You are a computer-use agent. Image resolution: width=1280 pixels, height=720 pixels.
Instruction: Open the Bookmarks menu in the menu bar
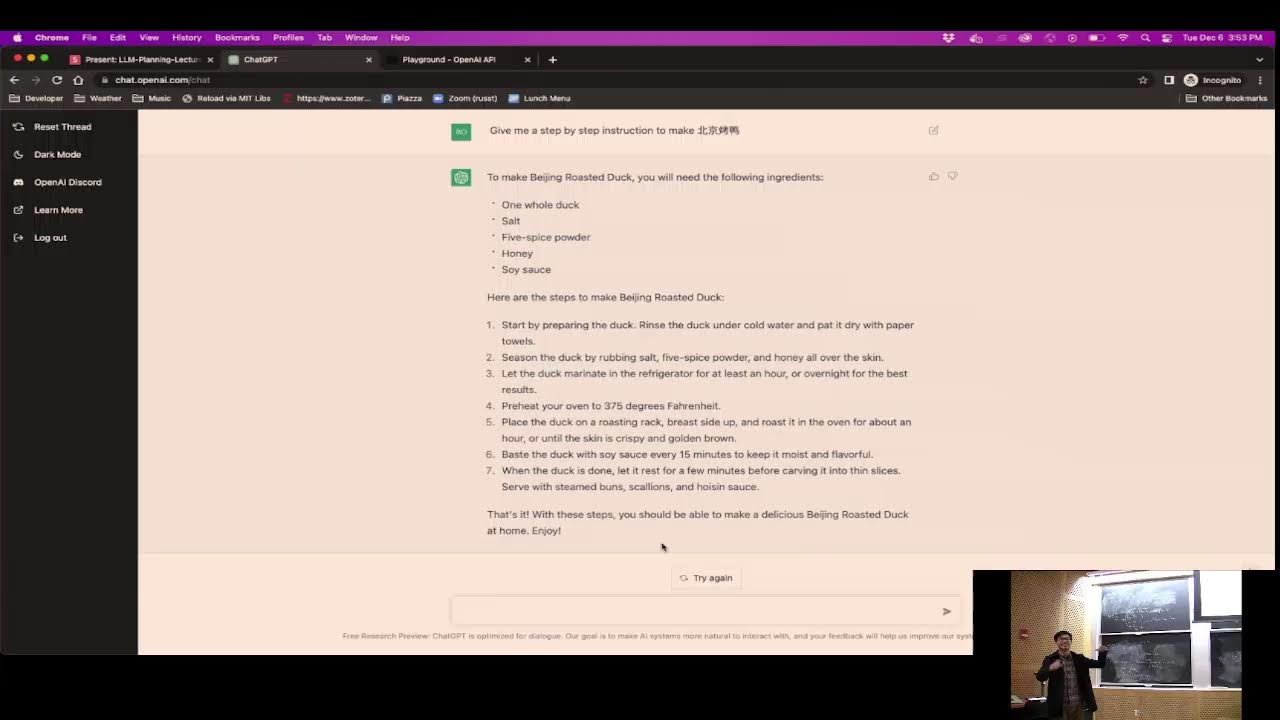coord(237,37)
